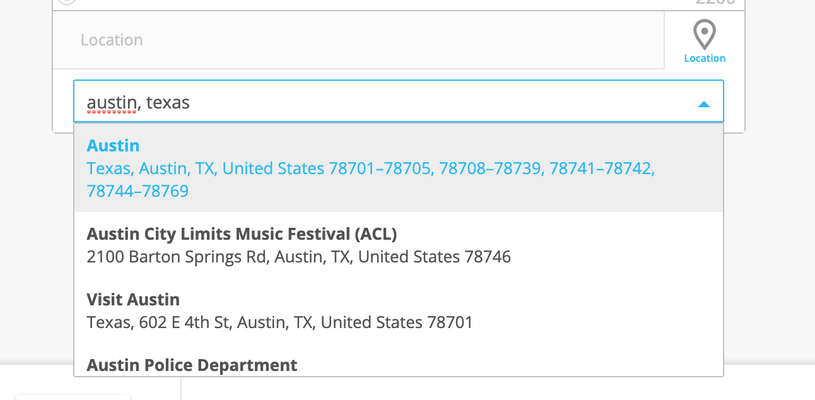The image size is (815, 400).
Task: Click the 'Visit Austin' bold heading
Action: point(133,300)
